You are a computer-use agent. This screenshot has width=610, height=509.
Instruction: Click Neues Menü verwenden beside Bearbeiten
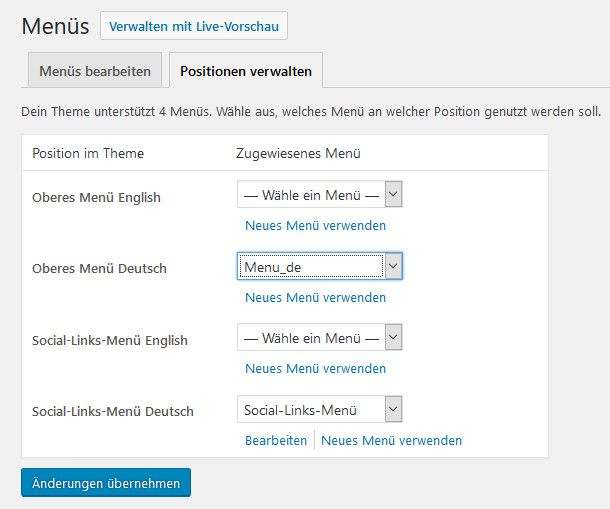tap(391, 441)
